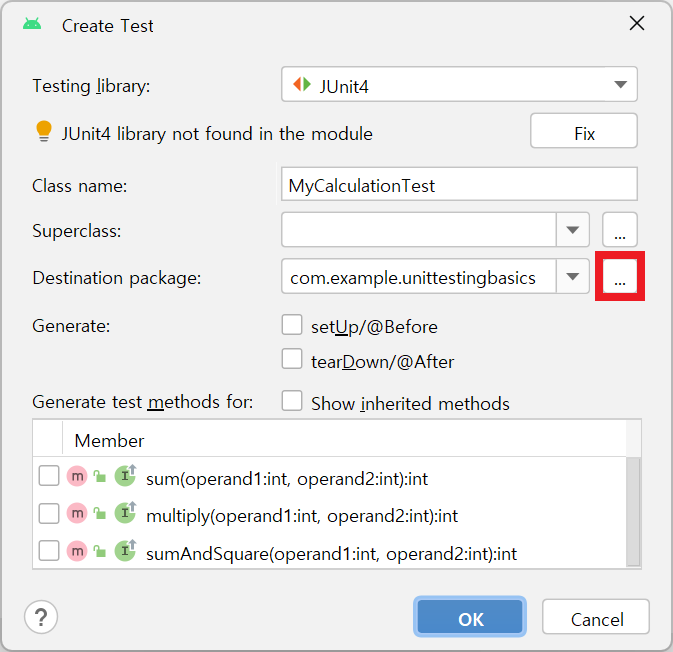This screenshot has width=673, height=652.
Task: Enable tearDown/@After generation checkbox
Action: [x=292, y=359]
